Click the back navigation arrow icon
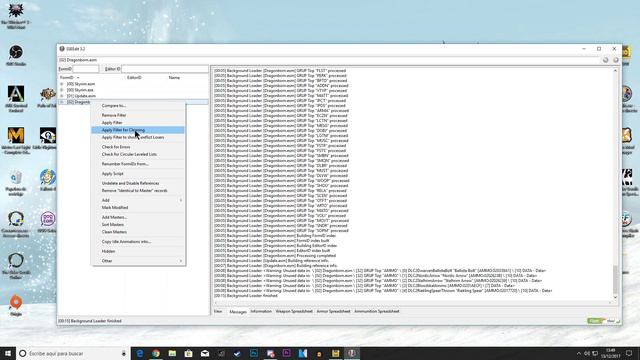The width and height of the screenshot is (640, 360). (x=606, y=60)
